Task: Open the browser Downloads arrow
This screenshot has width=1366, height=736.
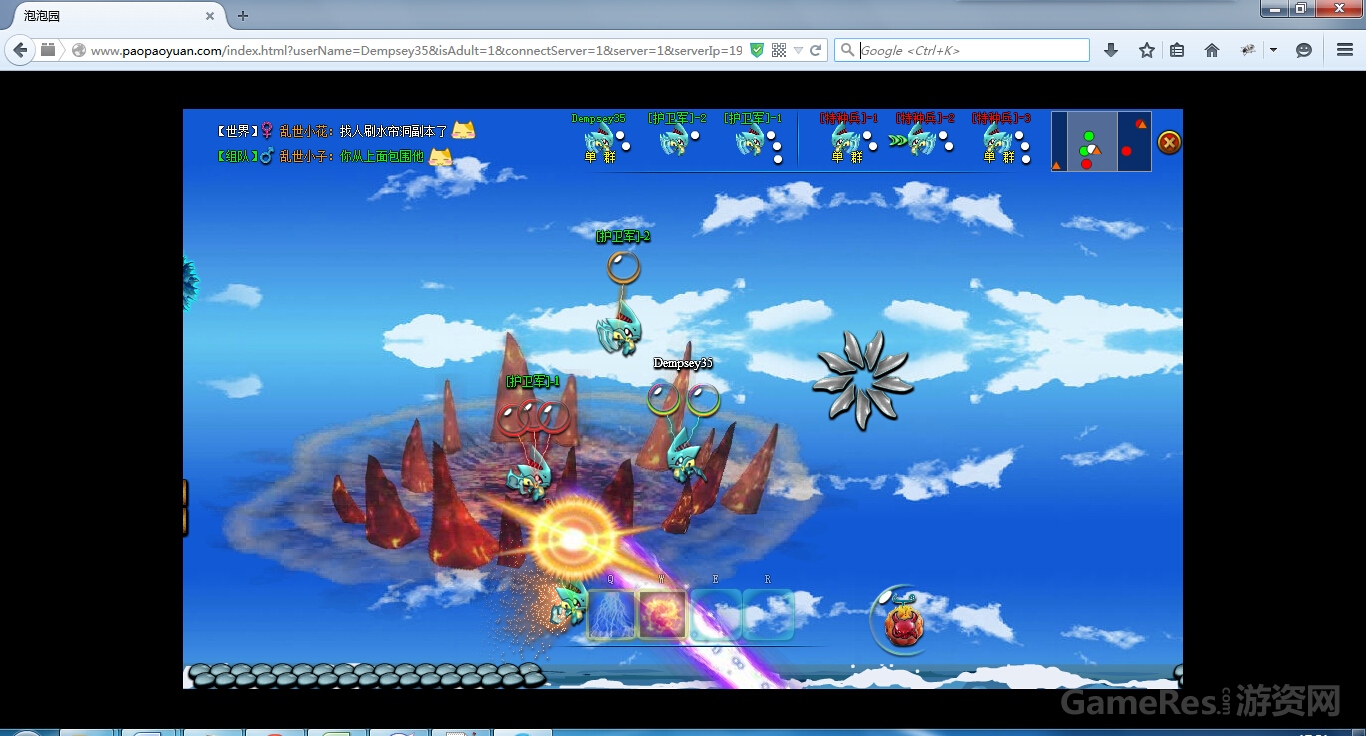Action: [1110, 50]
